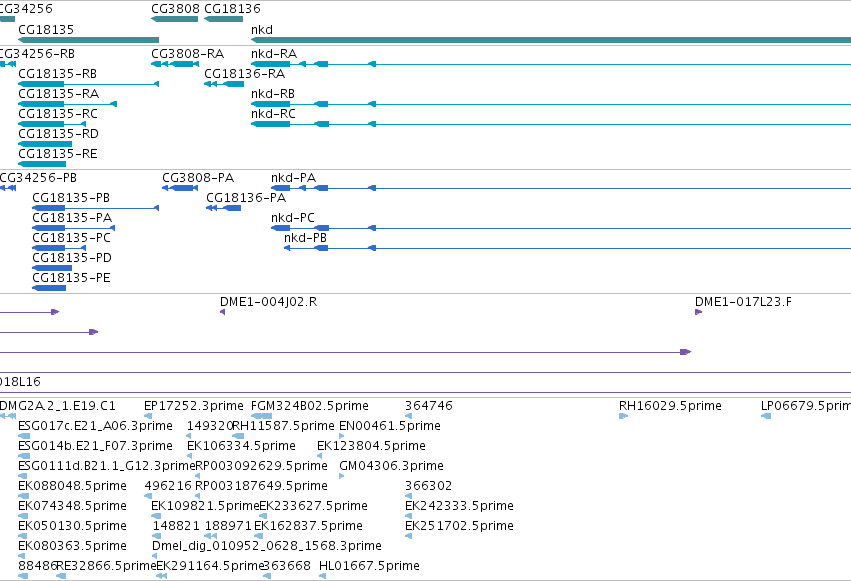This screenshot has height=581, width=851.
Task: Click the LP06679.5prime EST marker
Action: point(766,416)
